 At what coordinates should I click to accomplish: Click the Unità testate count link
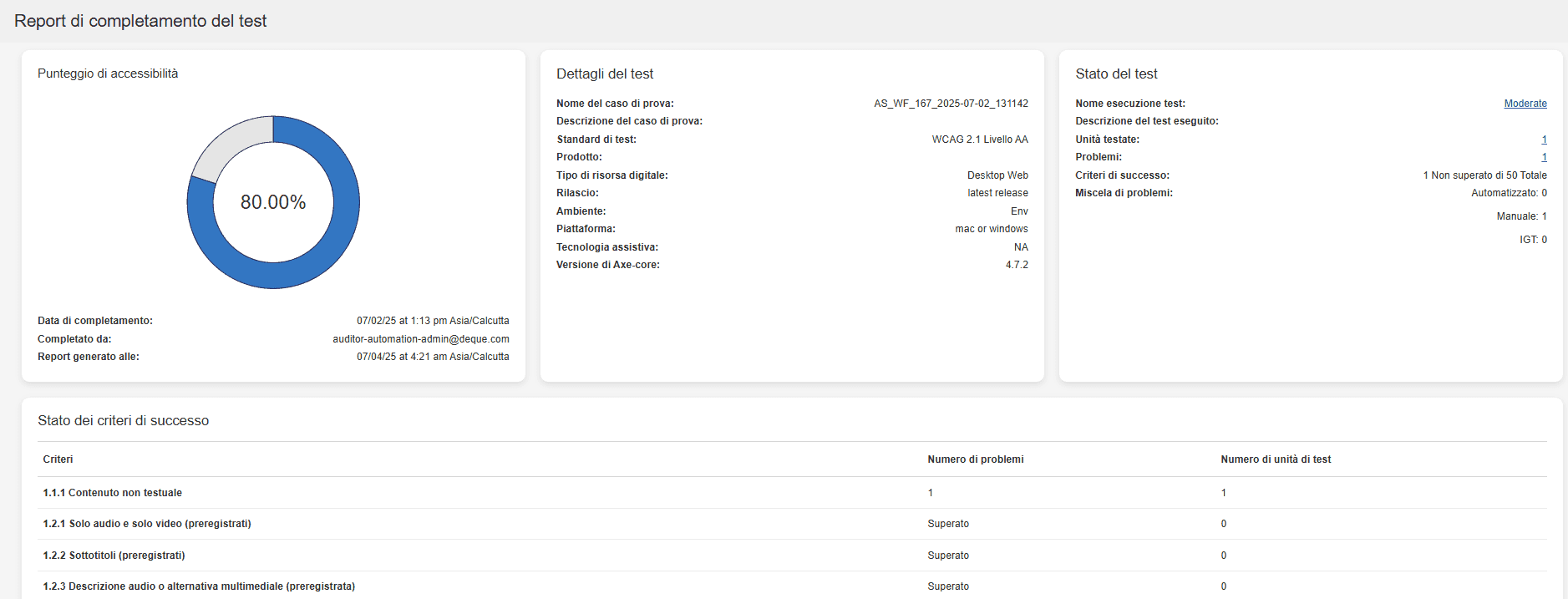pyautogui.click(x=1544, y=140)
